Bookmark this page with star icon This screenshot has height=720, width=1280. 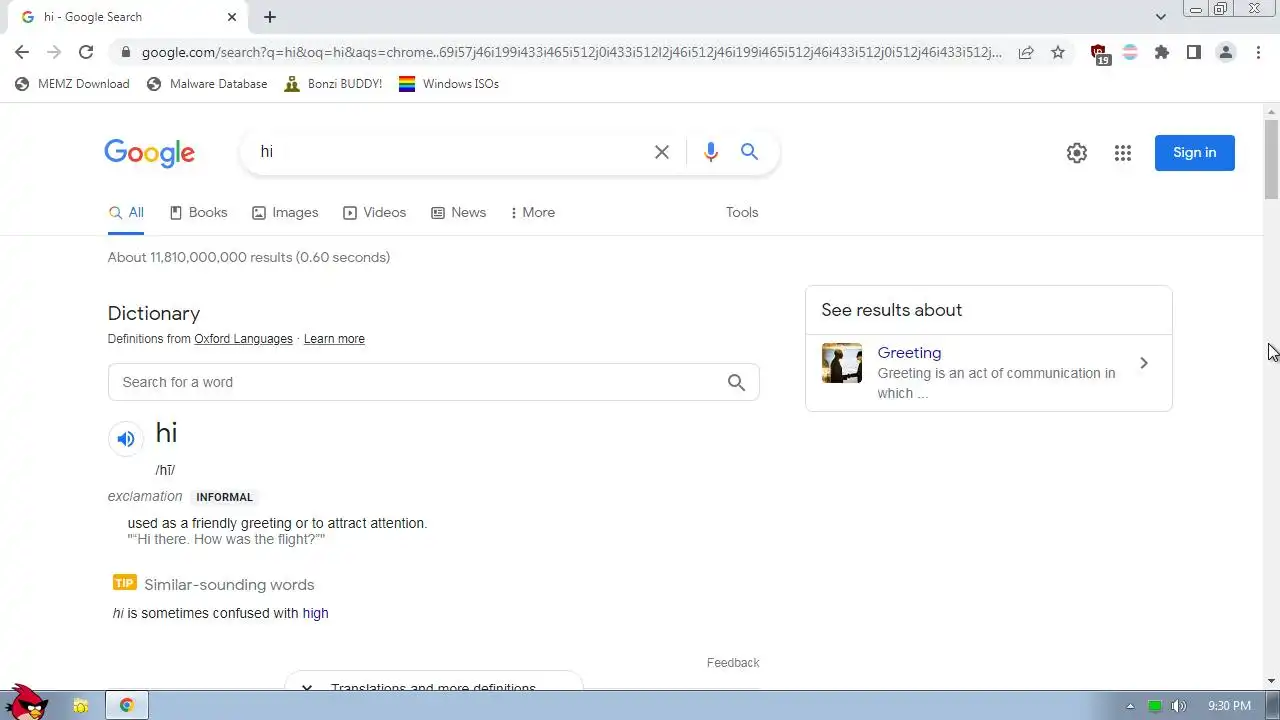pyautogui.click(x=1058, y=53)
